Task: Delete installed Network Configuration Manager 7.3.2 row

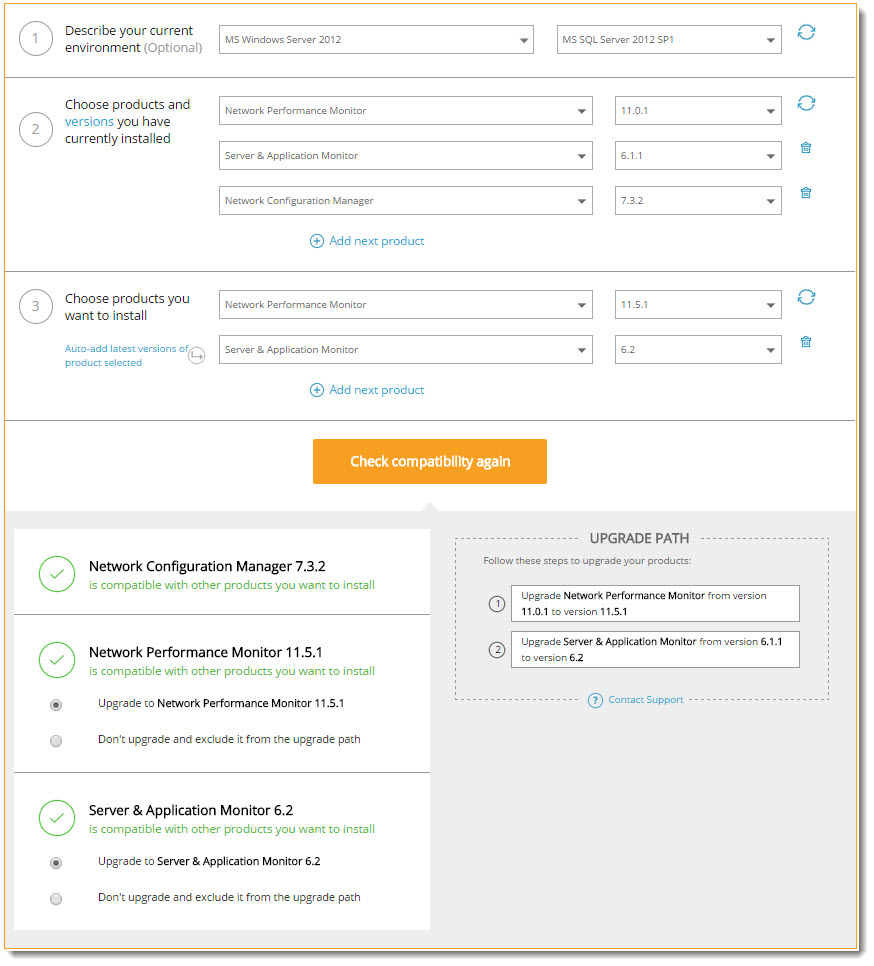Action: pos(806,193)
